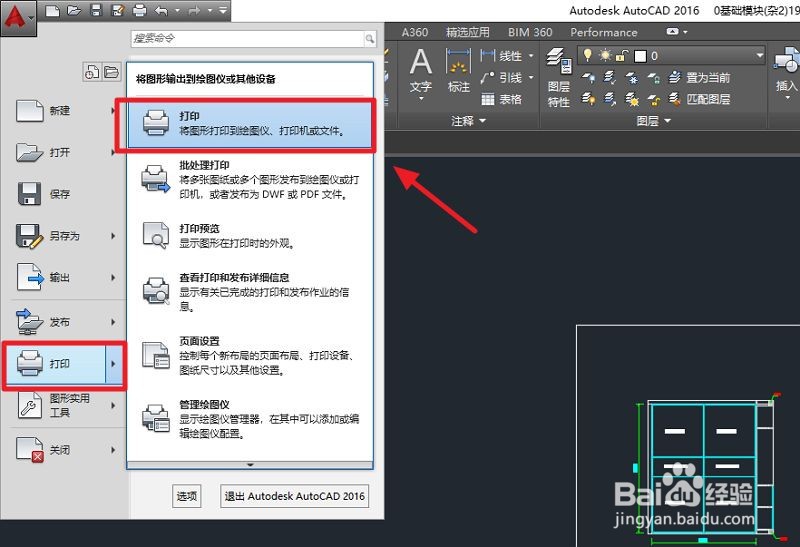Expand the 新建 submenu arrow
The width and height of the screenshot is (800, 547).
pos(113,111)
